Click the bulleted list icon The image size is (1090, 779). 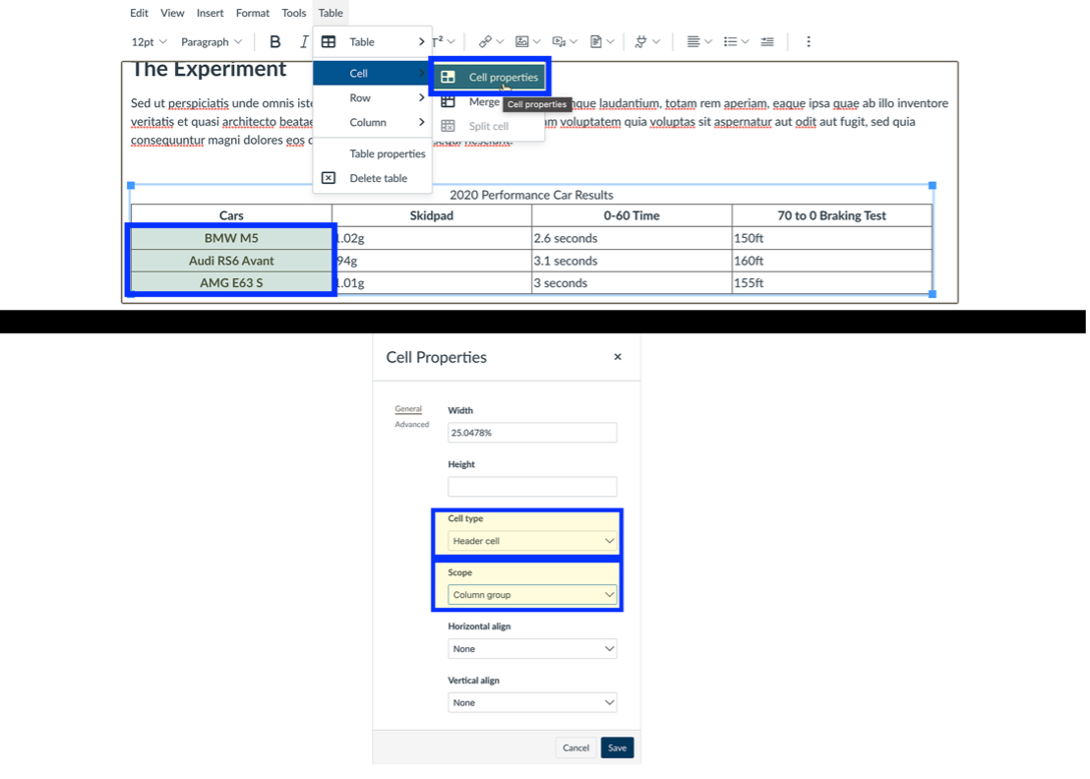(x=730, y=42)
